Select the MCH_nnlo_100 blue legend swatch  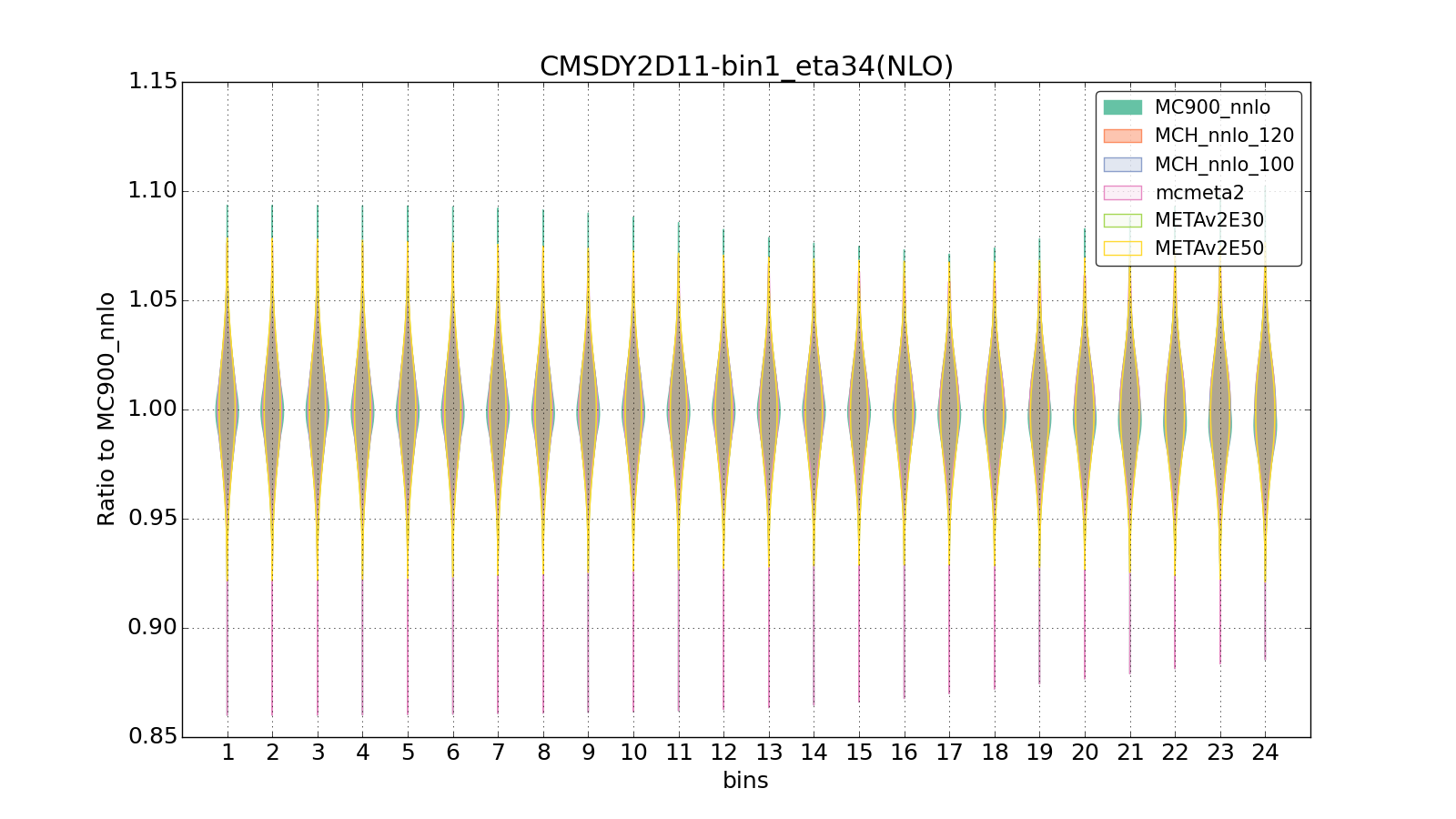[x=1122, y=165]
